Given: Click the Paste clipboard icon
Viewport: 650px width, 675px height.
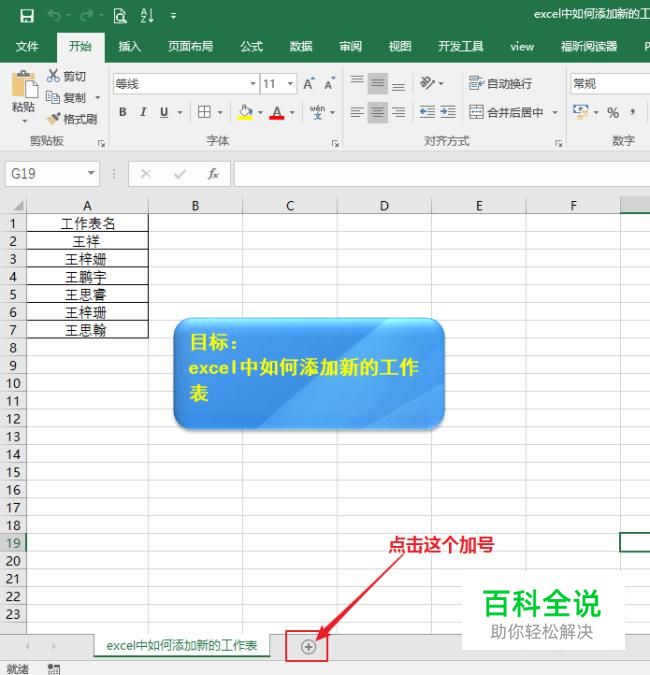Looking at the screenshot, I should [24, 84].
